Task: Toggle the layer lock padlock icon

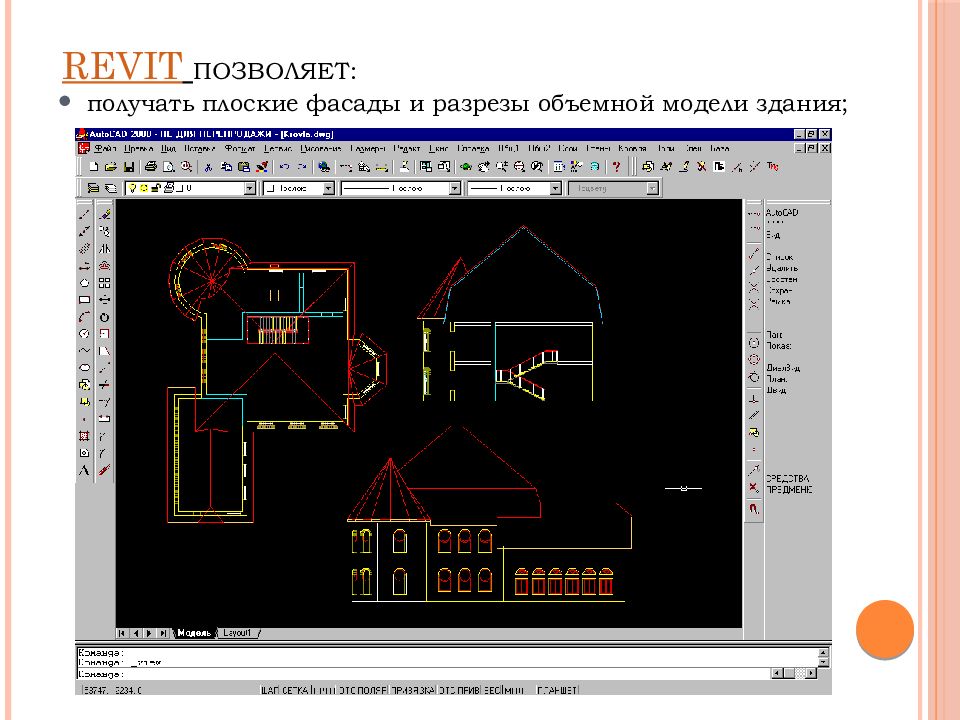Action: [156, 188]
